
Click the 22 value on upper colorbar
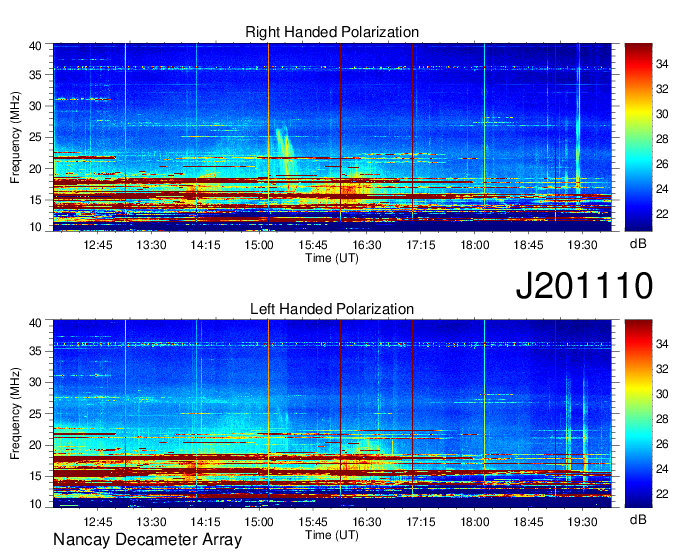[662, 214]
